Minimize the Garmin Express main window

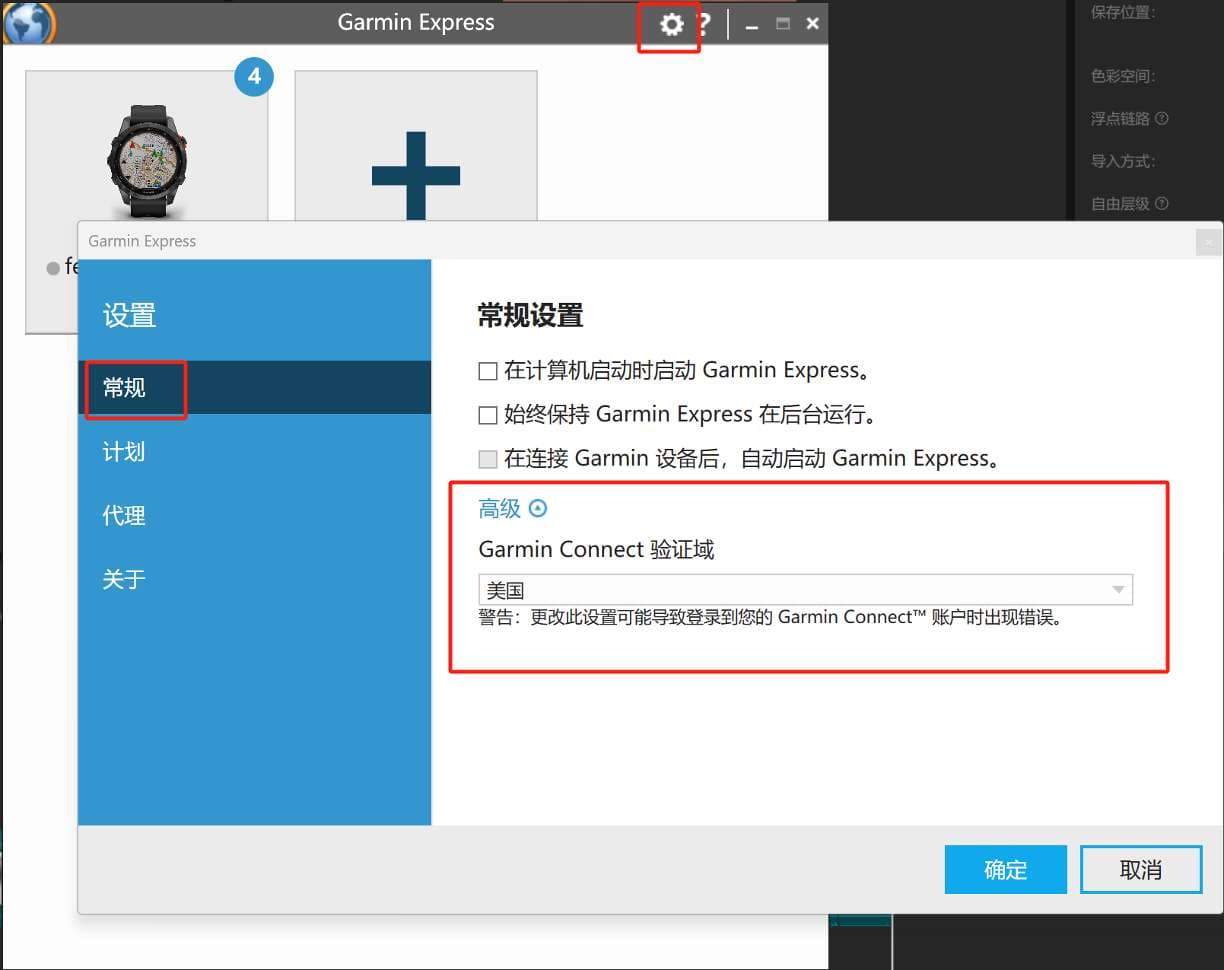pos(752,25)
